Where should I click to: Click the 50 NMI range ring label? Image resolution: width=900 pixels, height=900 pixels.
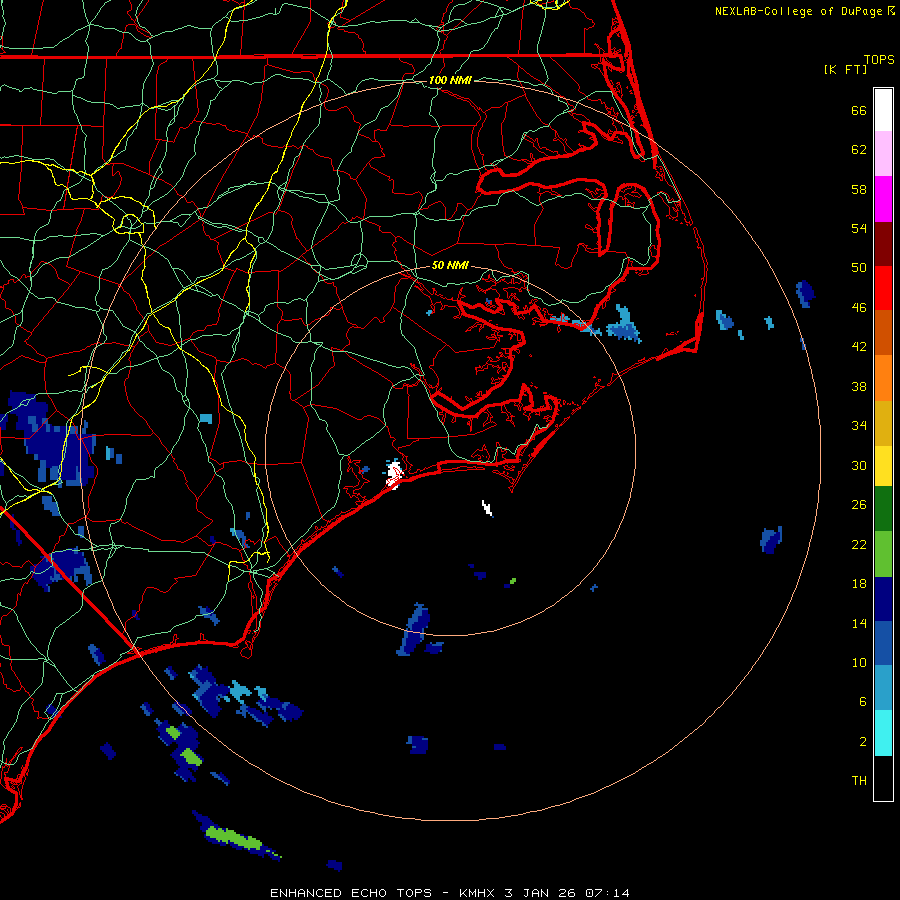tap(450, 265)
